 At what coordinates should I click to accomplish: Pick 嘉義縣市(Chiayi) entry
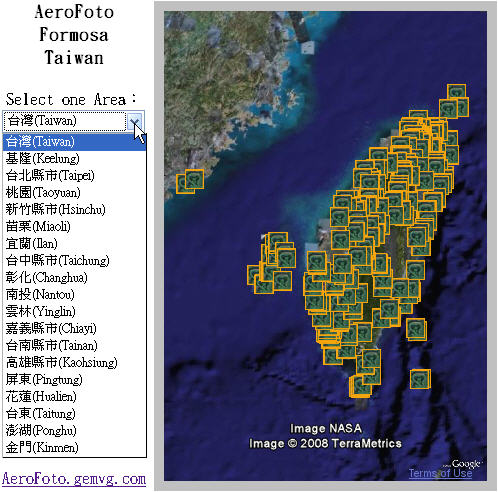(74, 329)
